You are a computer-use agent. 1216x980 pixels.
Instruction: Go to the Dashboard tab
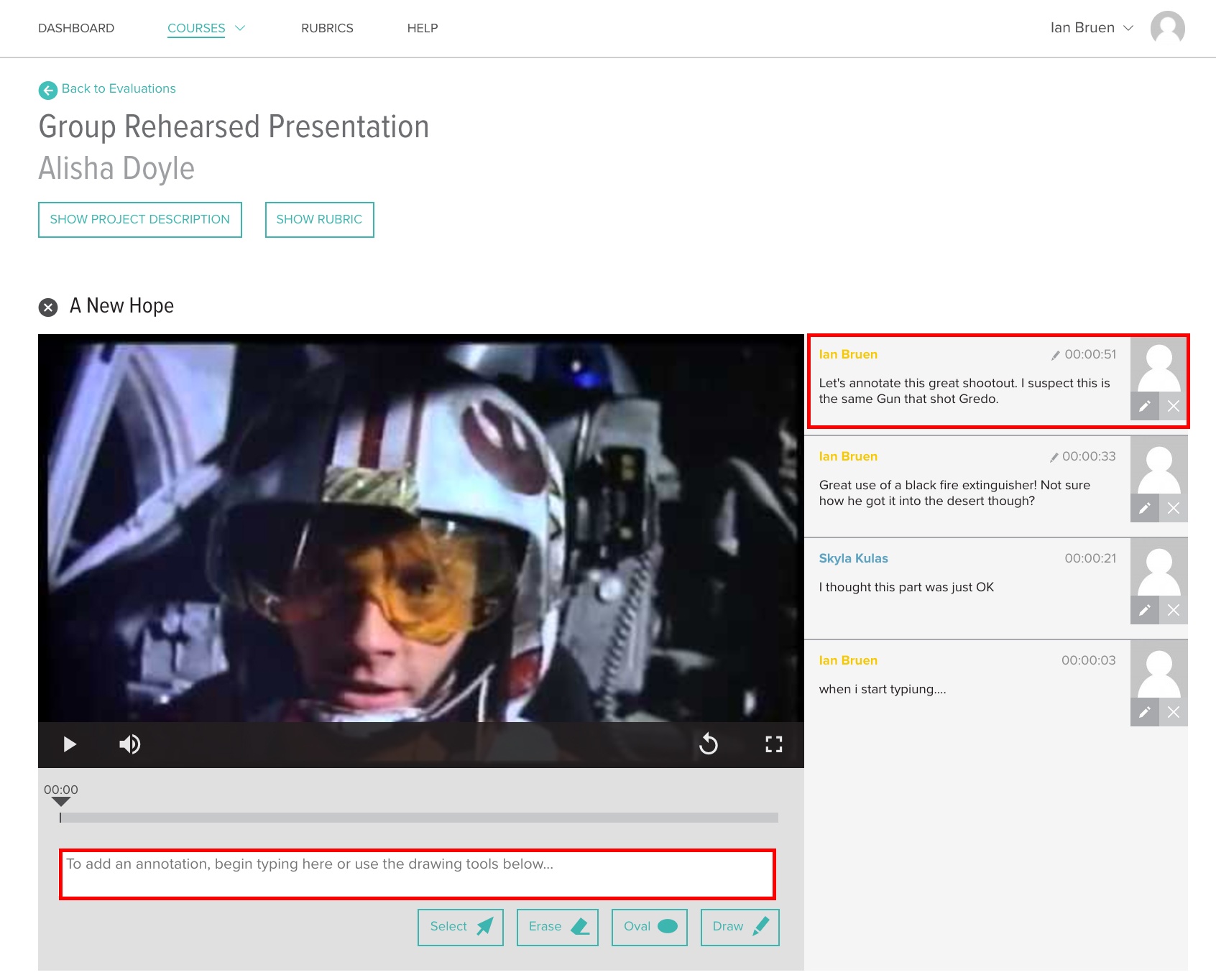click(x=76, y=28)
